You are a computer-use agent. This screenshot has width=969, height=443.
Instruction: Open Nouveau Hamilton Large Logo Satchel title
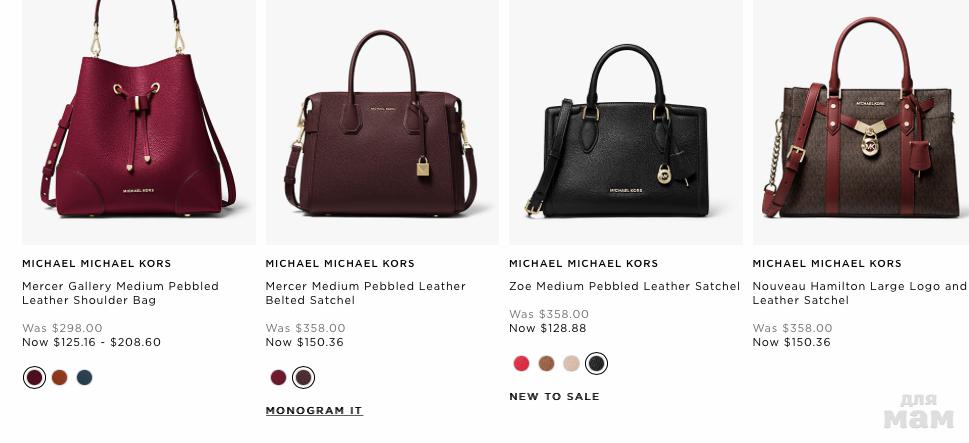(x=860, y=293)
